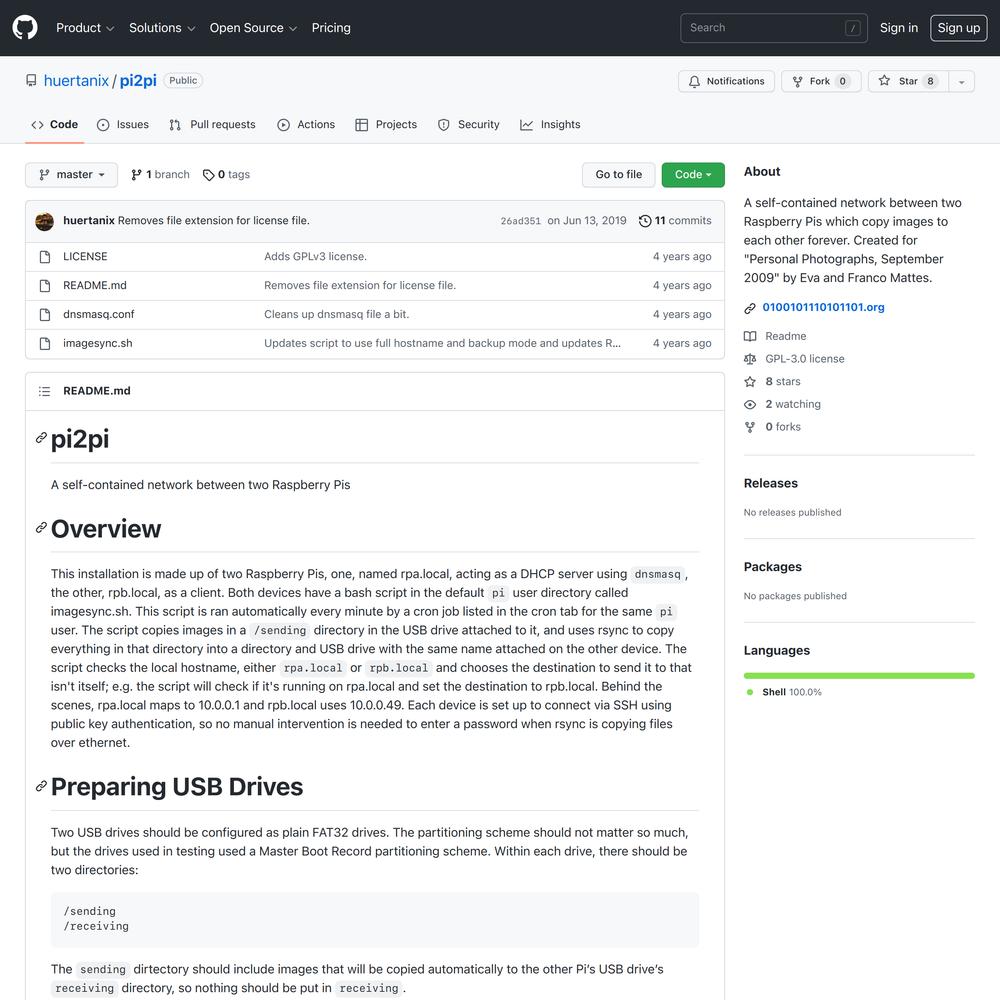Click the Notifications bell button
The height and width of the screenshot is (1000, 1000).
coord(726,81)
